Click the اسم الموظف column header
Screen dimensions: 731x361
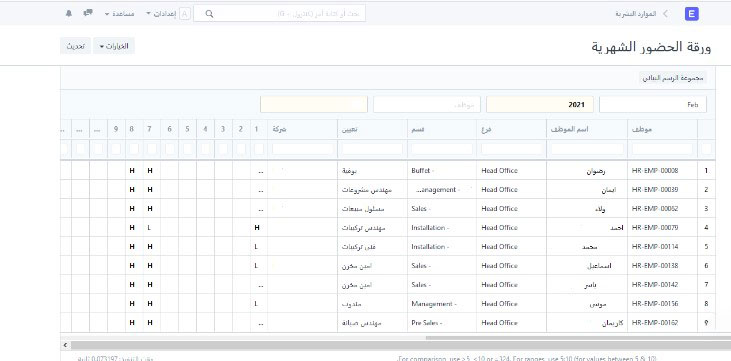pyautogui.click(x=587, y=129)
